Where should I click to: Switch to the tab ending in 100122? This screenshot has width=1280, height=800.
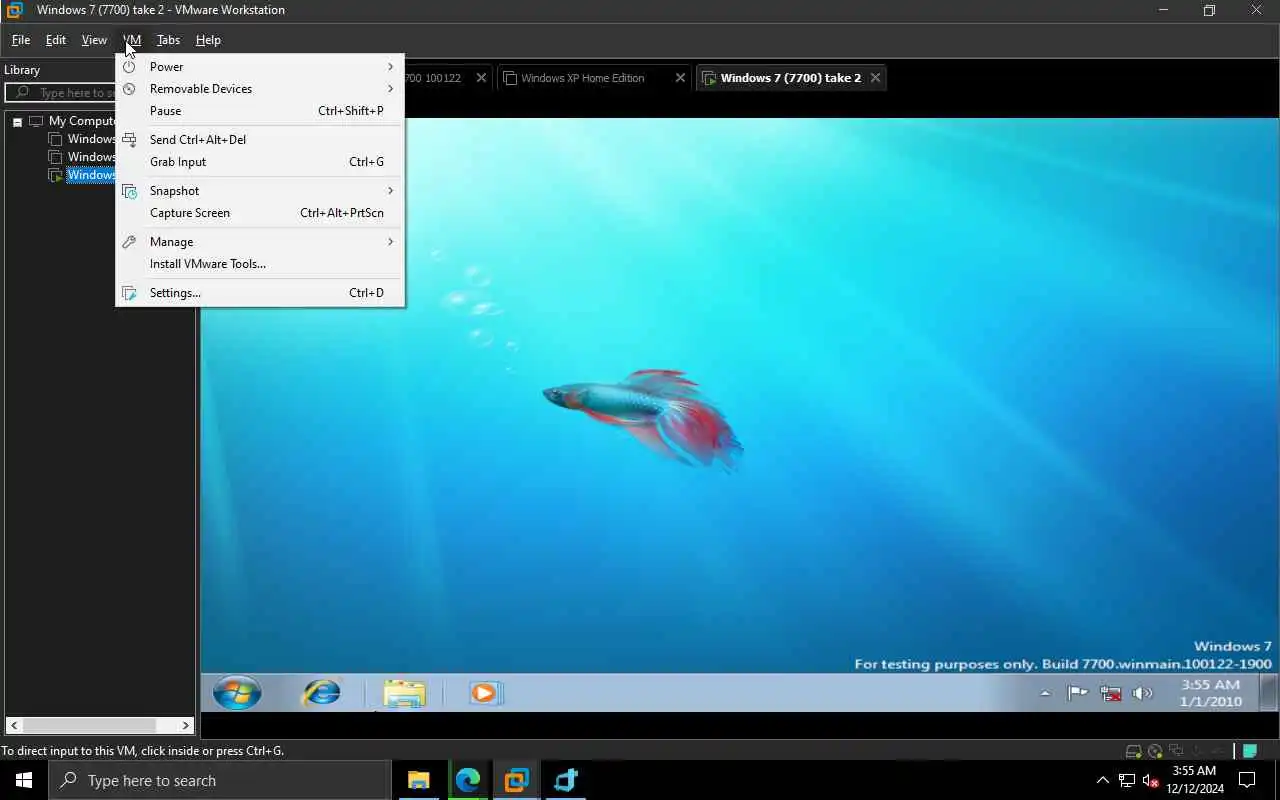pos(433,78)
